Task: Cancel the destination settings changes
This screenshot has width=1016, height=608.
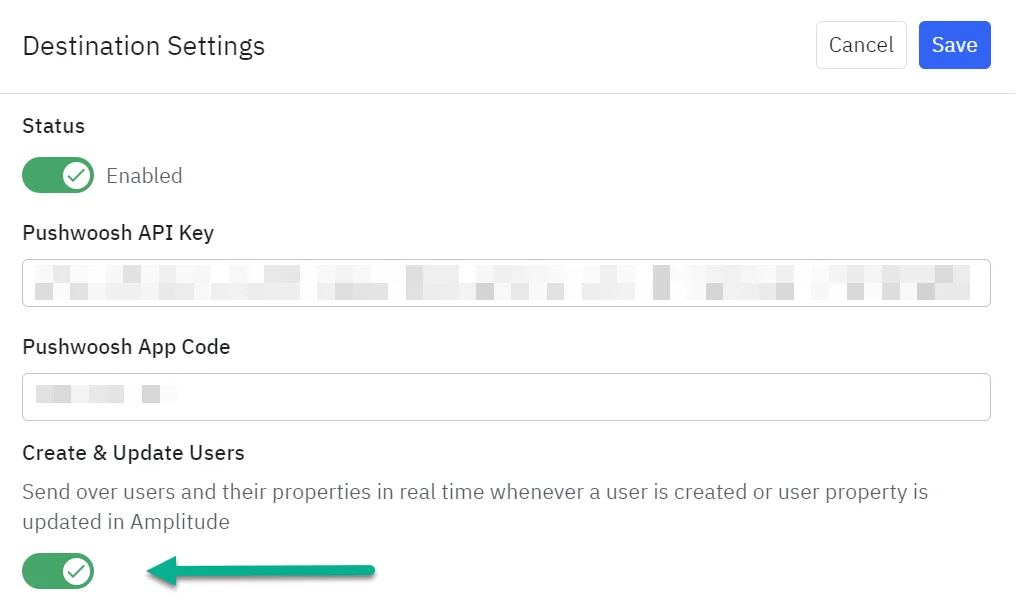Action: point(861,45)
